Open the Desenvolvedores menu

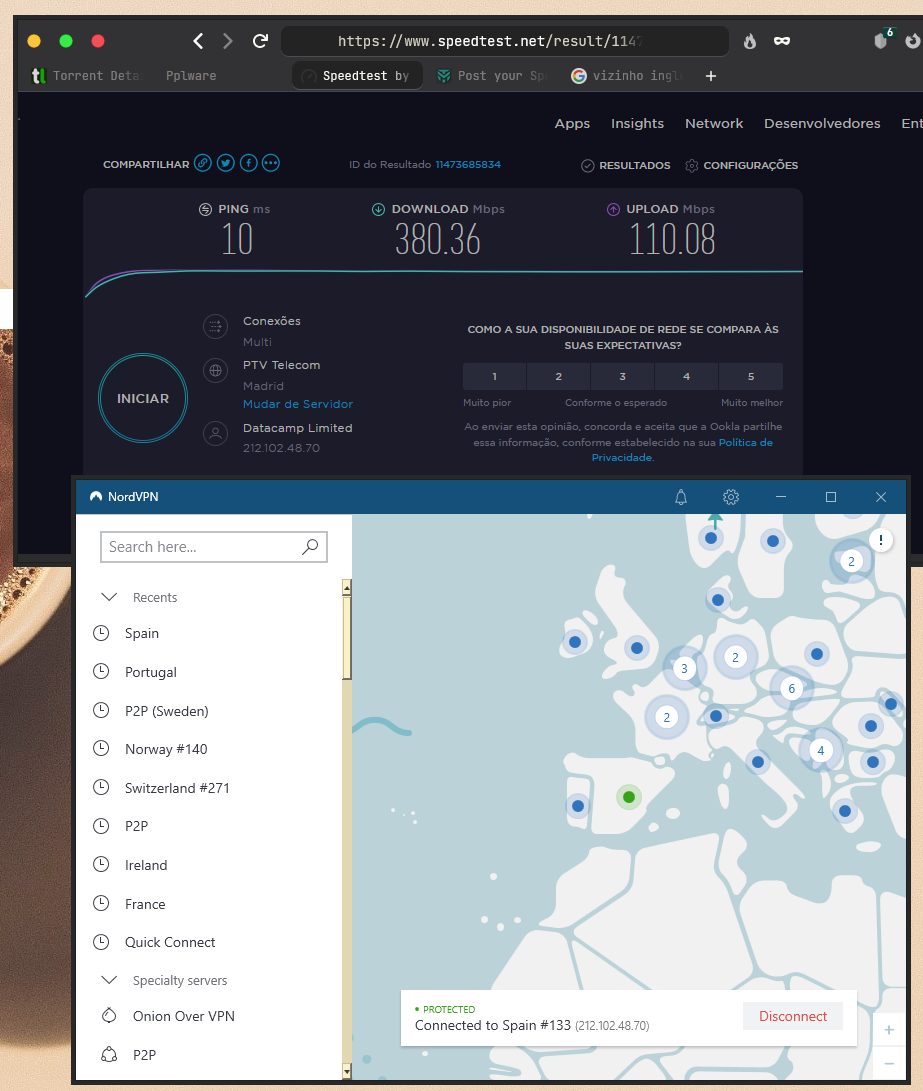click(x=822, y=123)
